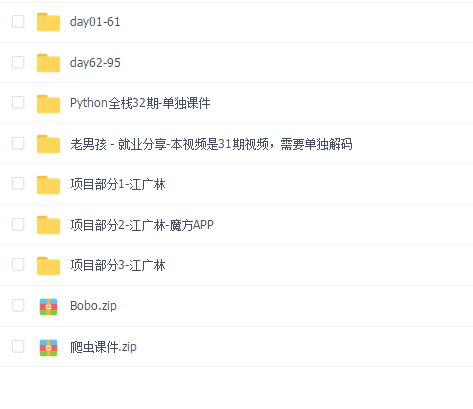Open the 项目部分3-江广林 name link
Viewport: 473px width, 409px height.
(118, 266)
